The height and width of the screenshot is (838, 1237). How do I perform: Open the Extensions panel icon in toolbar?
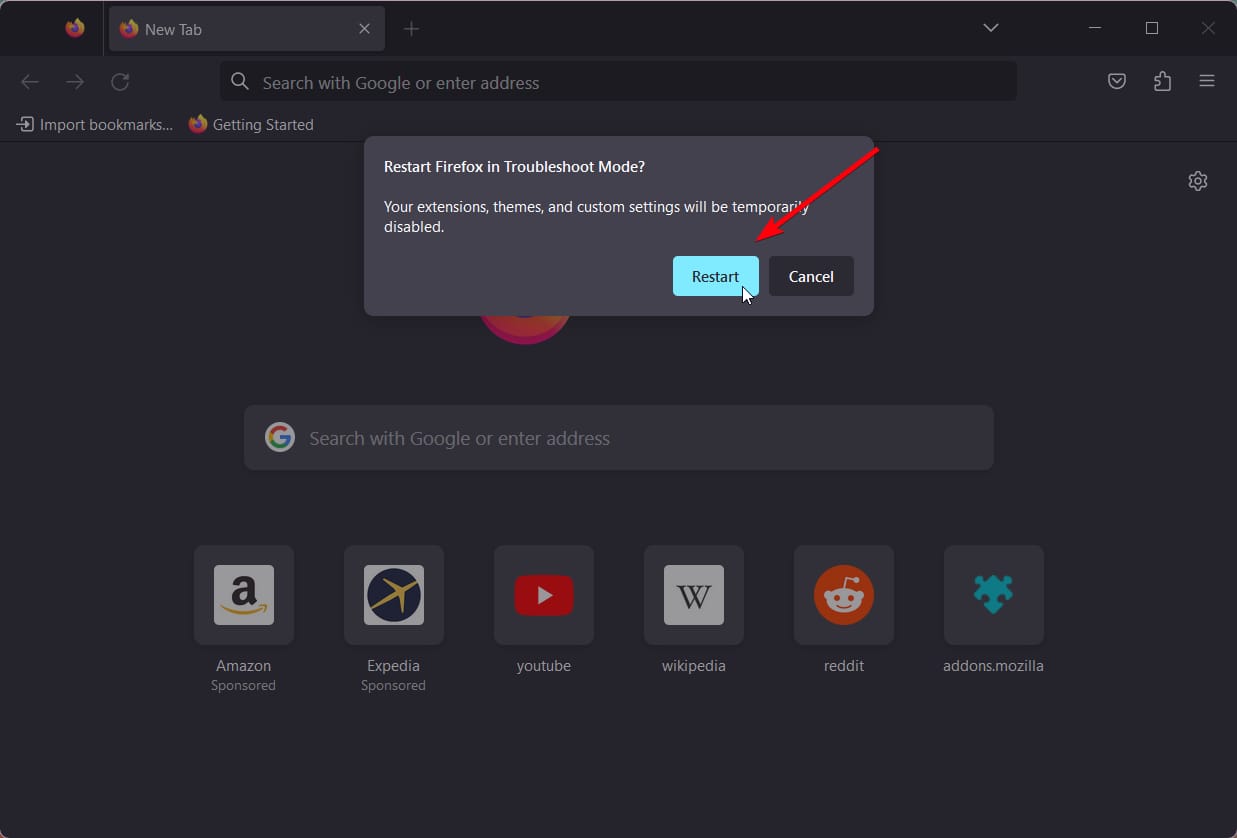pos(1162,81)
